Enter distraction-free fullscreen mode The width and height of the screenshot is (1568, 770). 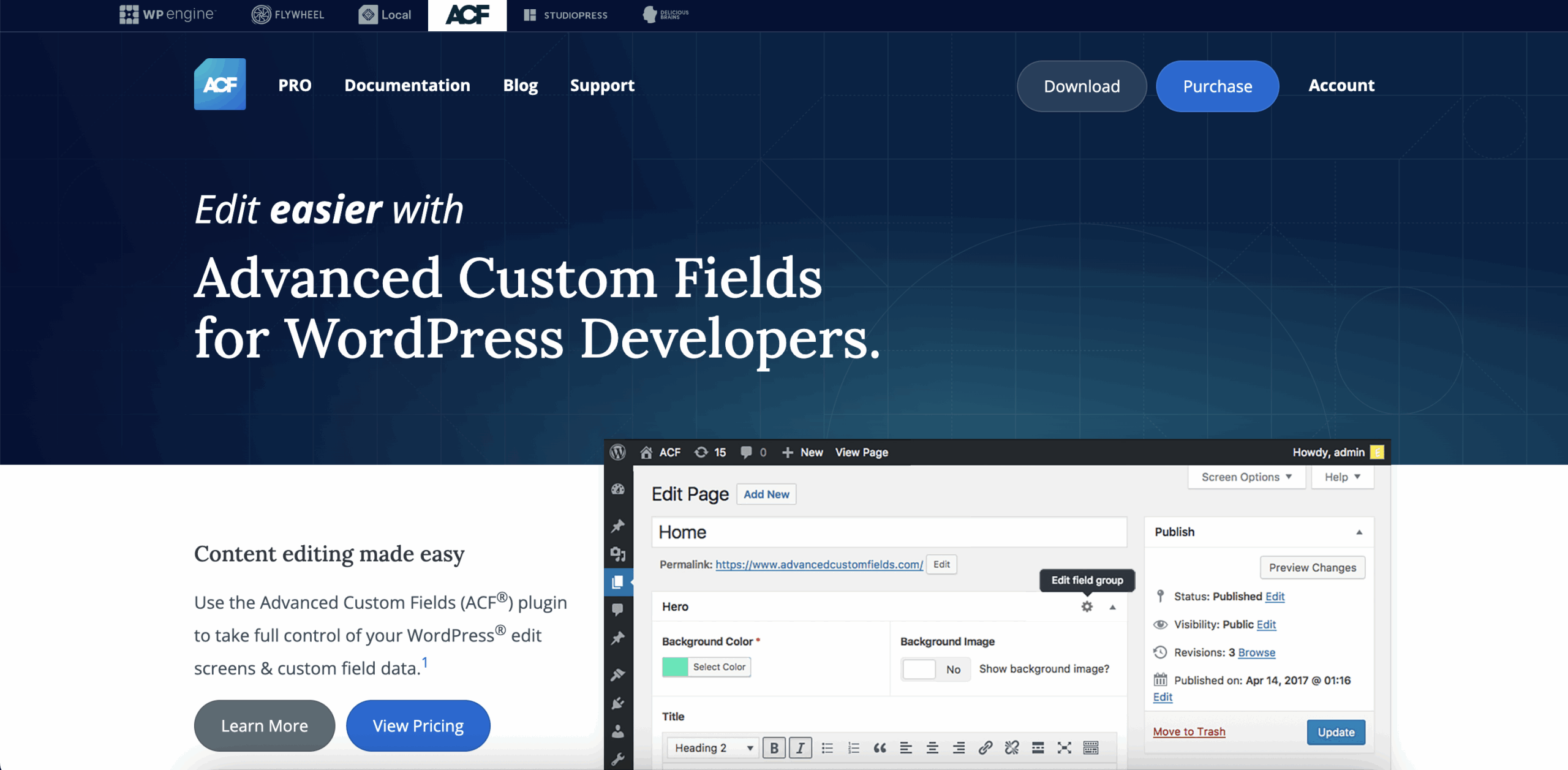[x=1064, y=747]
